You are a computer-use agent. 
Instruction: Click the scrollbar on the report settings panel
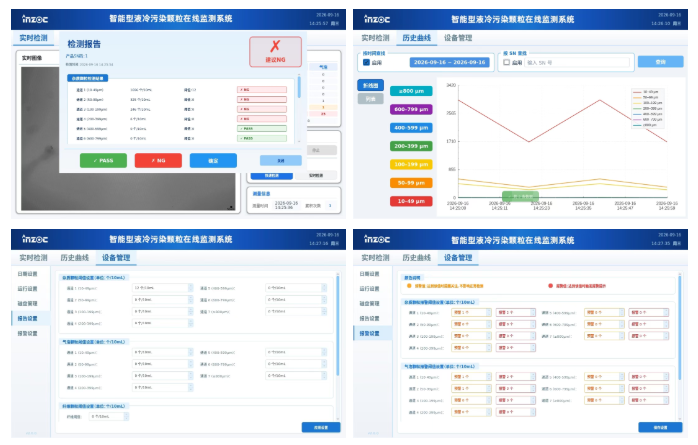point(338,325)
